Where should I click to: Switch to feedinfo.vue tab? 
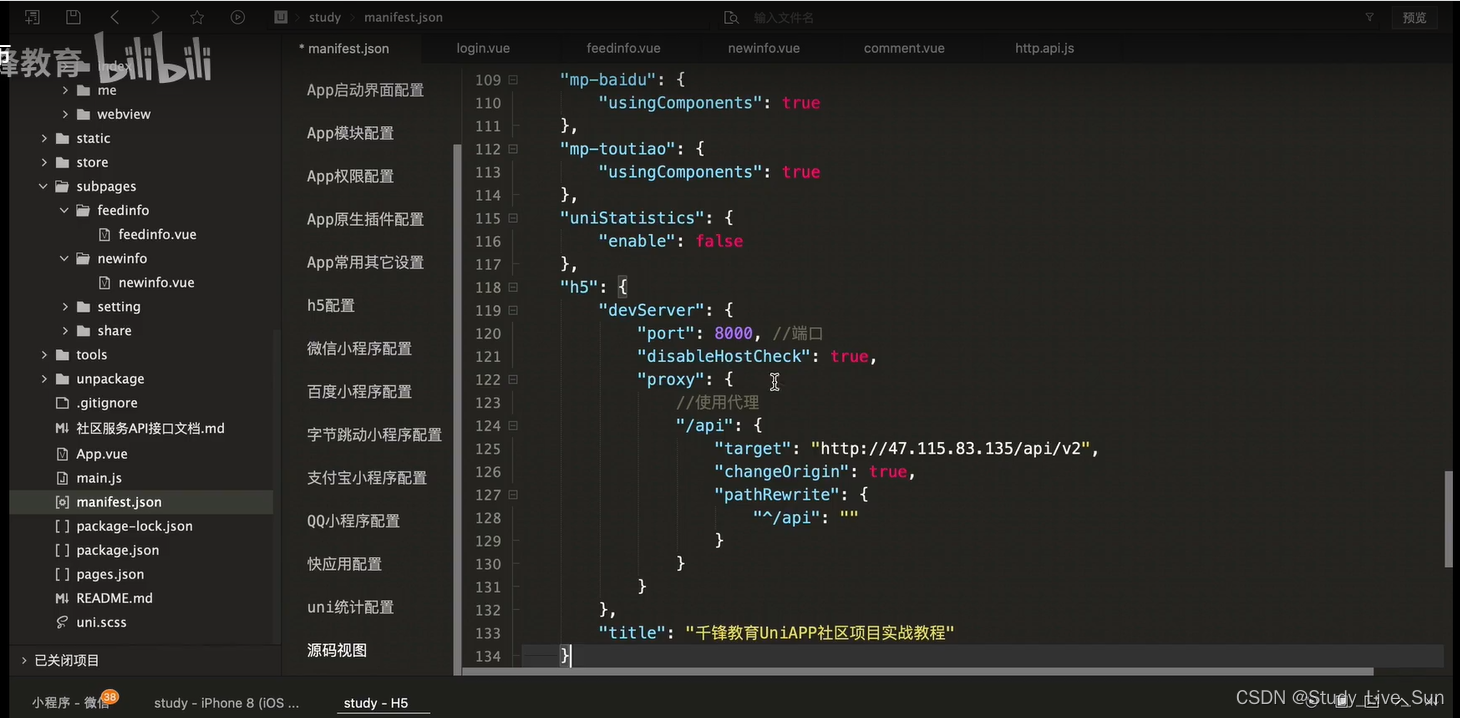(623, 48)
